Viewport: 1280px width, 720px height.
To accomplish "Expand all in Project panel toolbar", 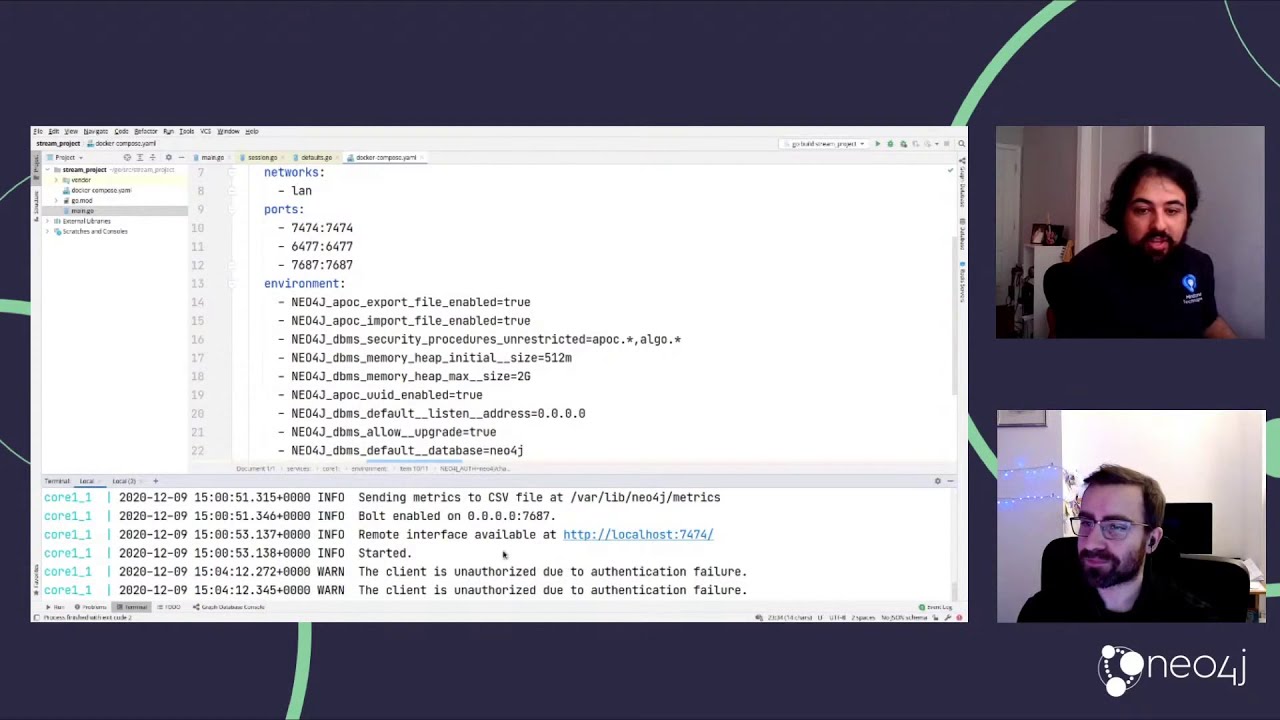I will (140, 157).
